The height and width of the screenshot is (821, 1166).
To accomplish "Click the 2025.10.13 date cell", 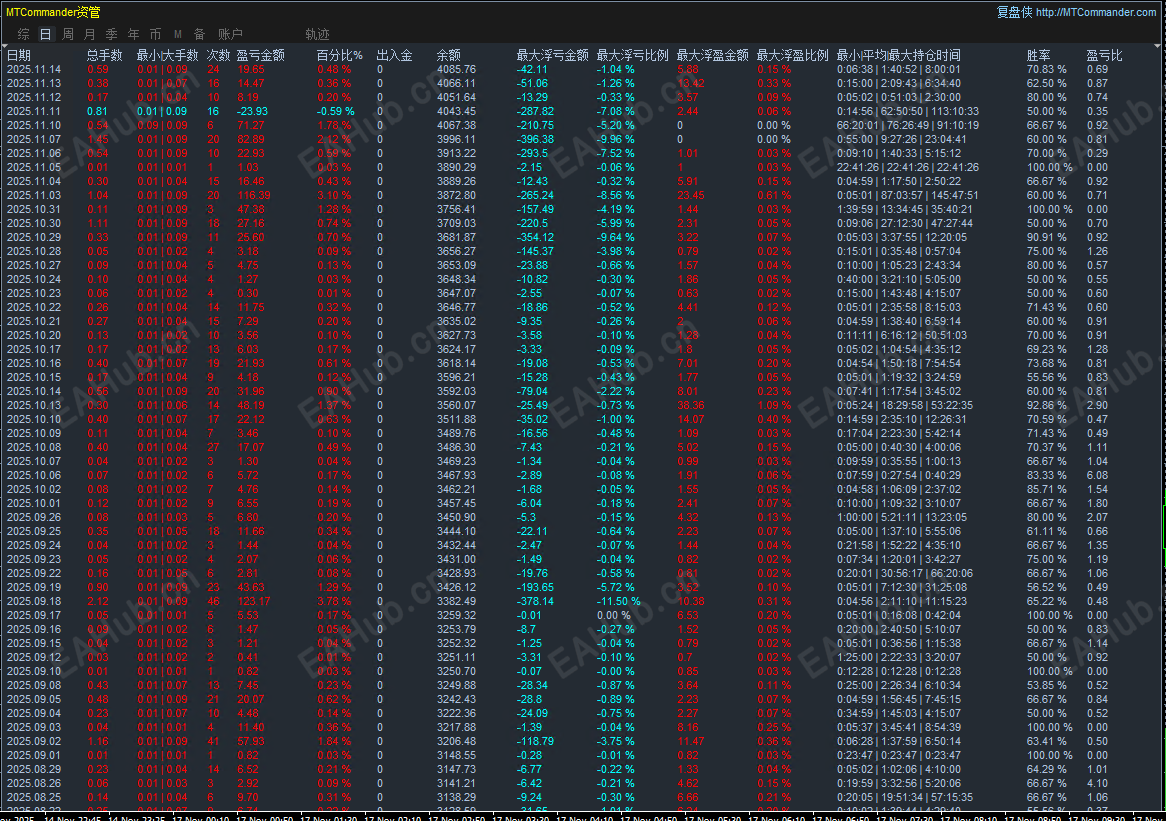I will coord(33,405).
